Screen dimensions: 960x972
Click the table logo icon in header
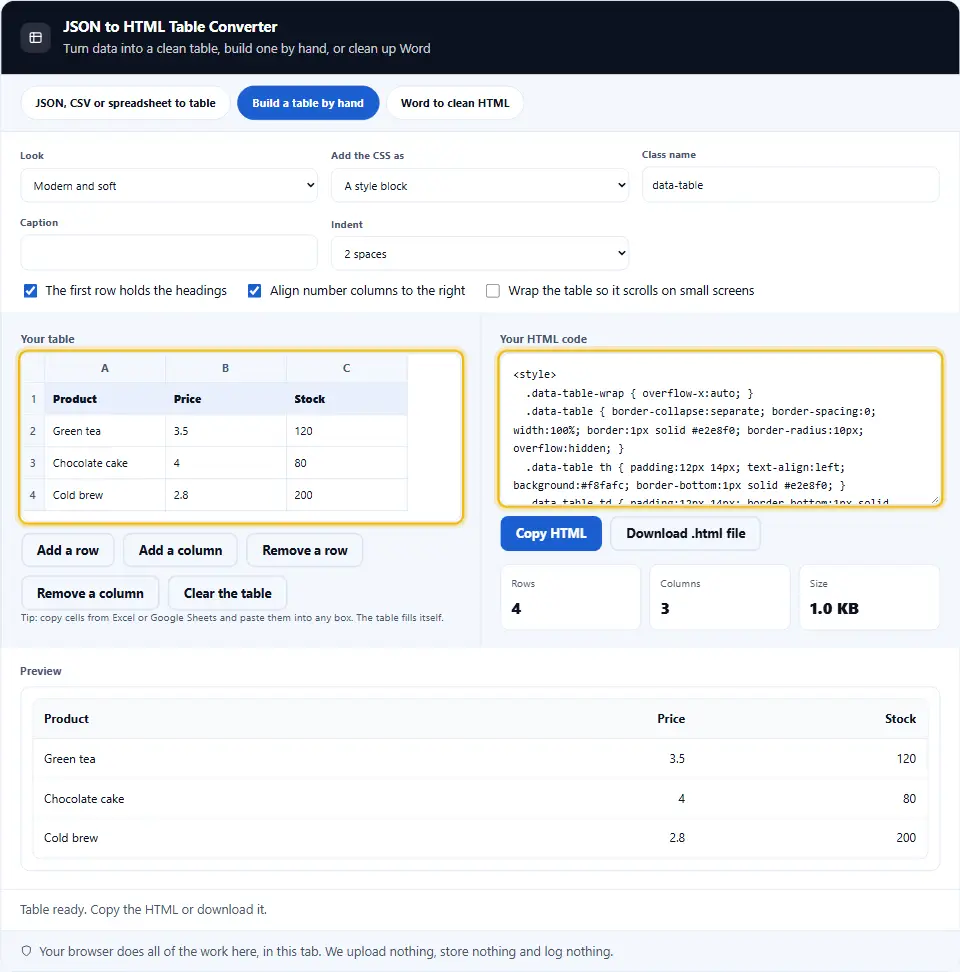(35, 38)
